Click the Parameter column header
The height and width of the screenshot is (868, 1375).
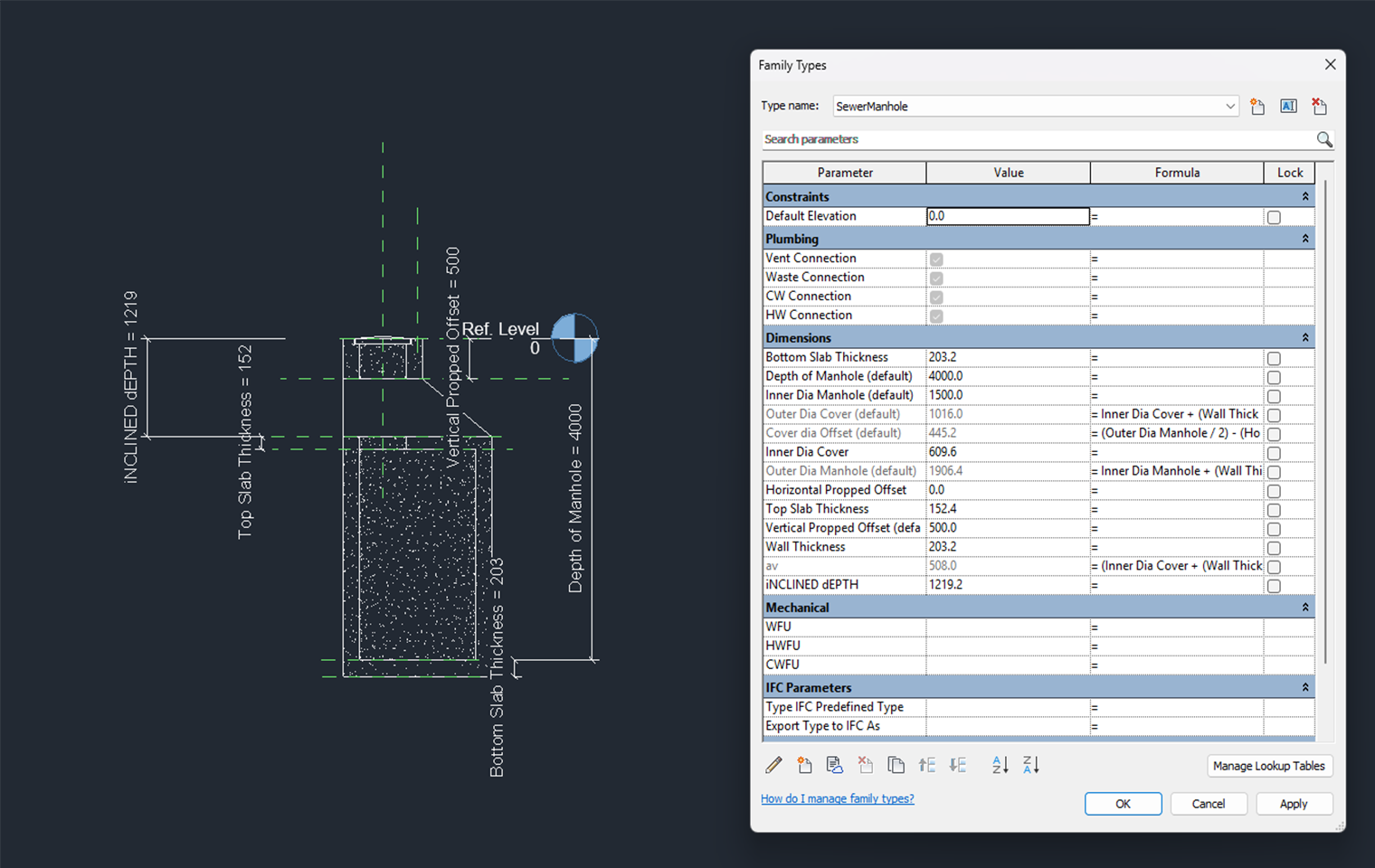coord(845,173)
